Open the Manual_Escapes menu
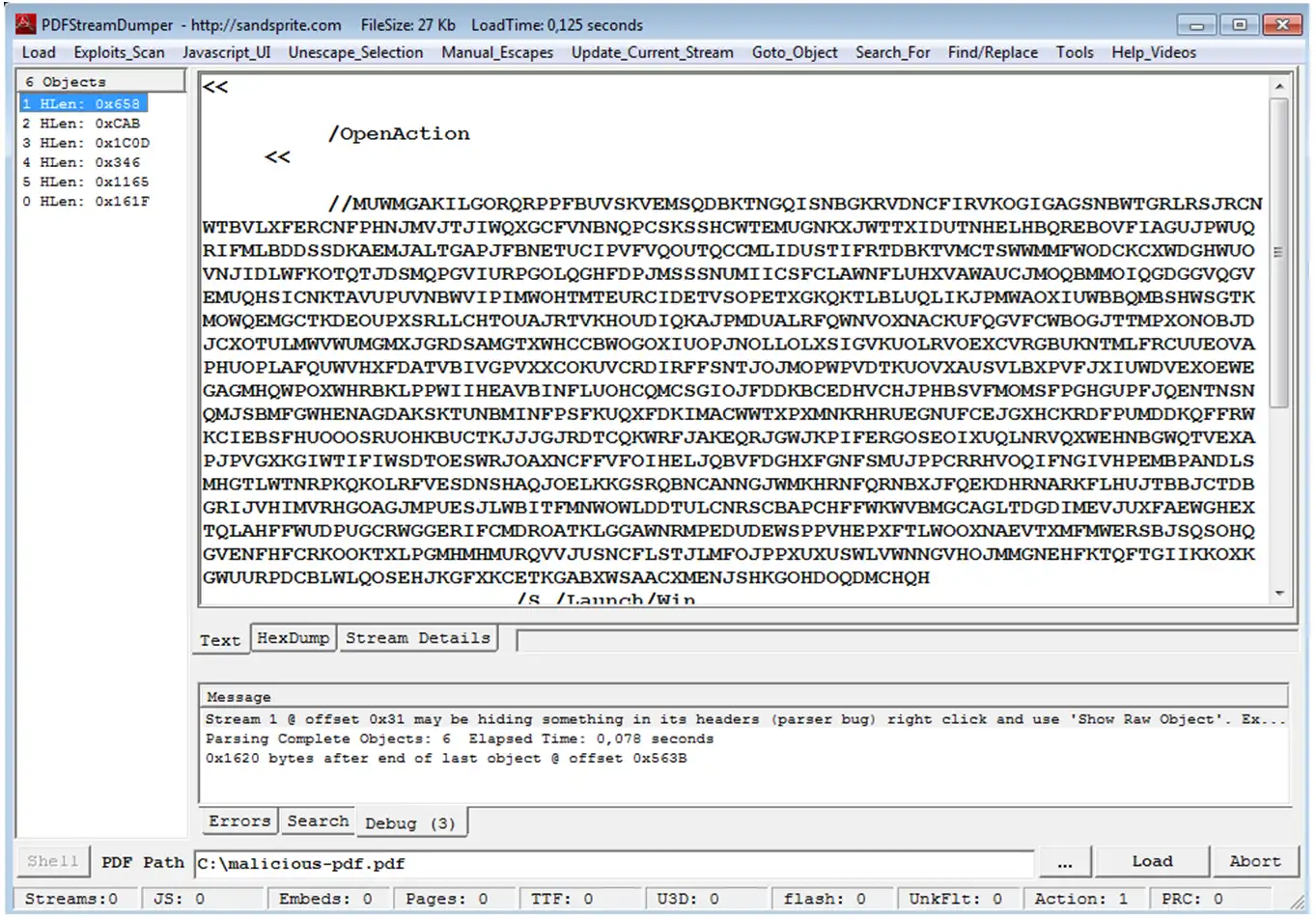The image size is (1316, 920). [x=497, y=52]
